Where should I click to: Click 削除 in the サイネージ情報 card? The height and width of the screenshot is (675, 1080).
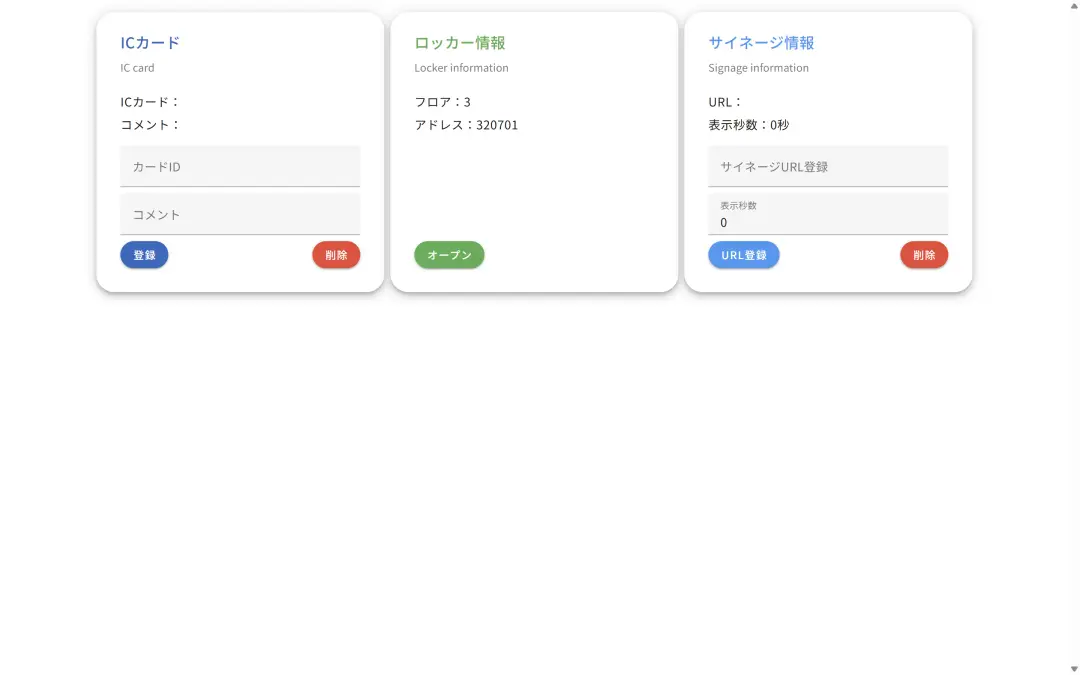click(924, 255)
